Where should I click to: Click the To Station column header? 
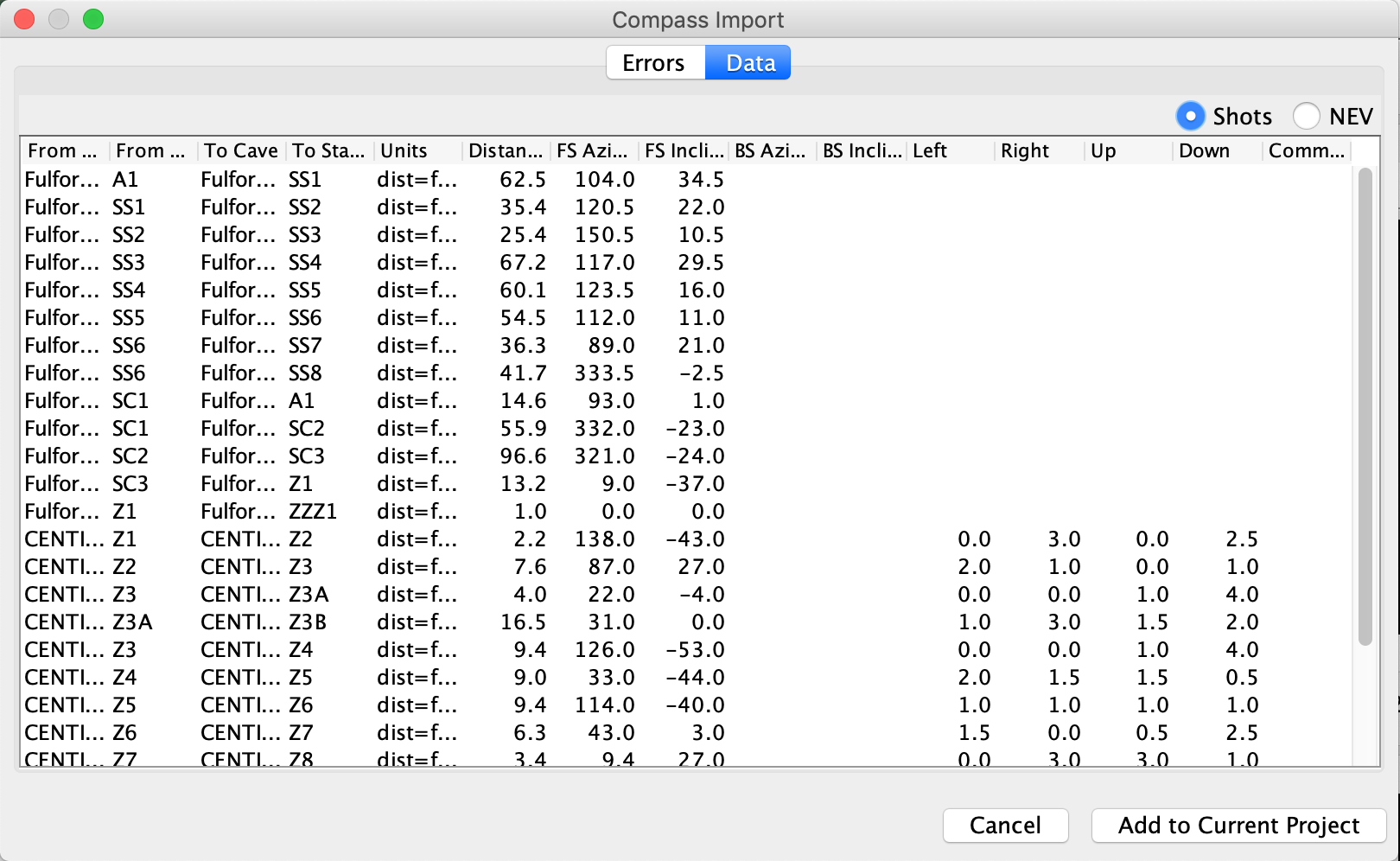coord(329,150)
